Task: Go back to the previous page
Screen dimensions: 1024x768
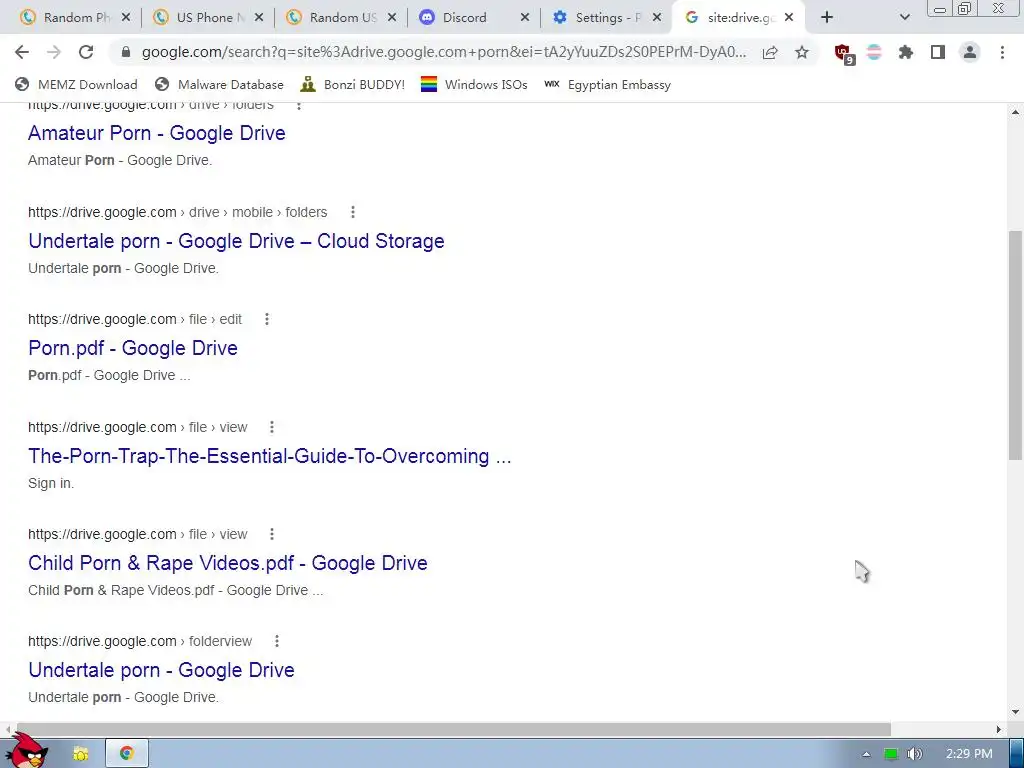Action: (22, 52)
